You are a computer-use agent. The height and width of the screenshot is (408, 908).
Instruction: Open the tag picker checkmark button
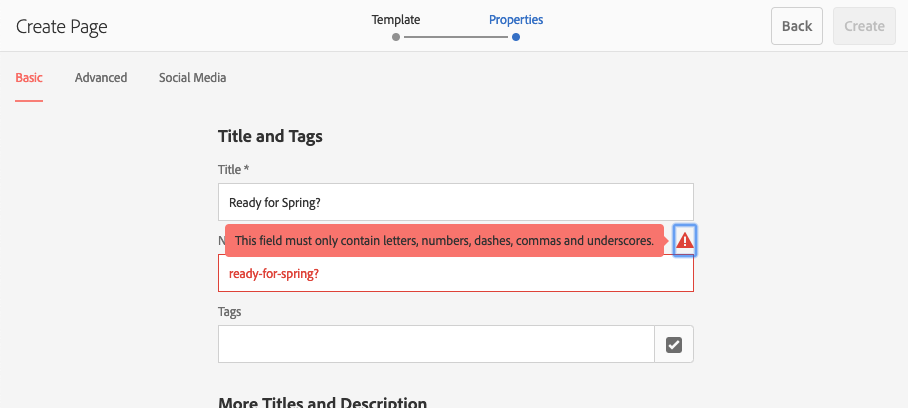(674, 344)
